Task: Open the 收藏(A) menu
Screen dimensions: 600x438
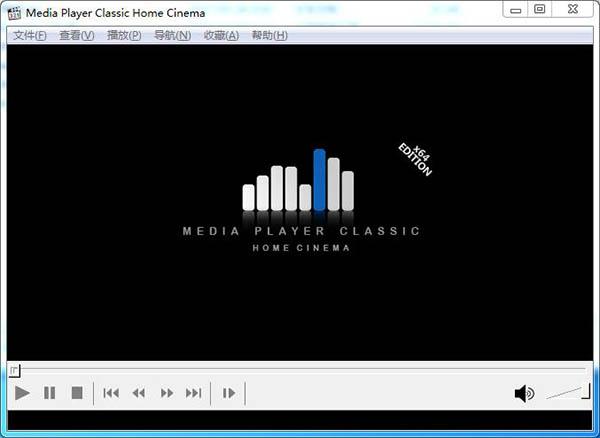Action: [221, 36]
